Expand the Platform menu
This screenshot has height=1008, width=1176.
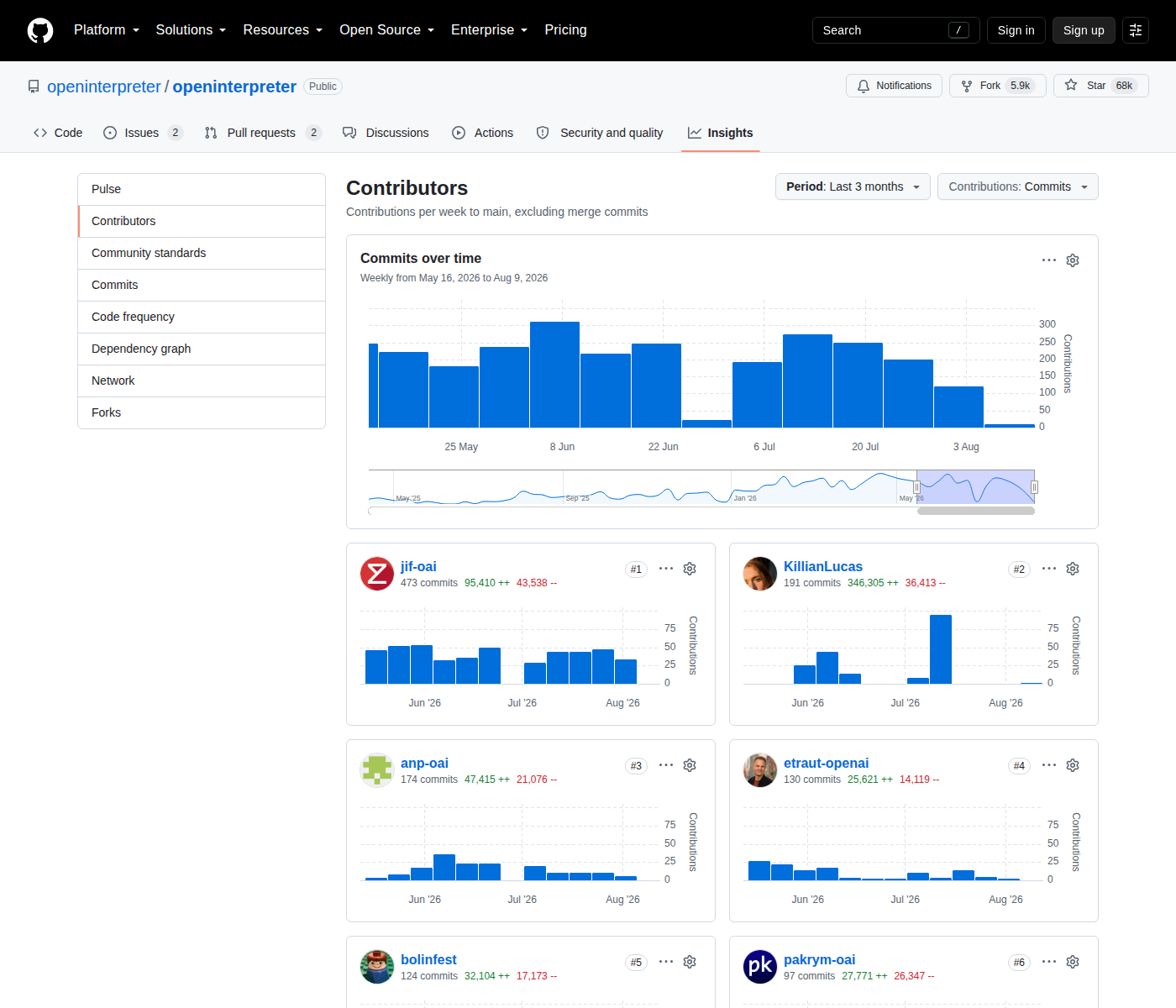coord(107,30)
